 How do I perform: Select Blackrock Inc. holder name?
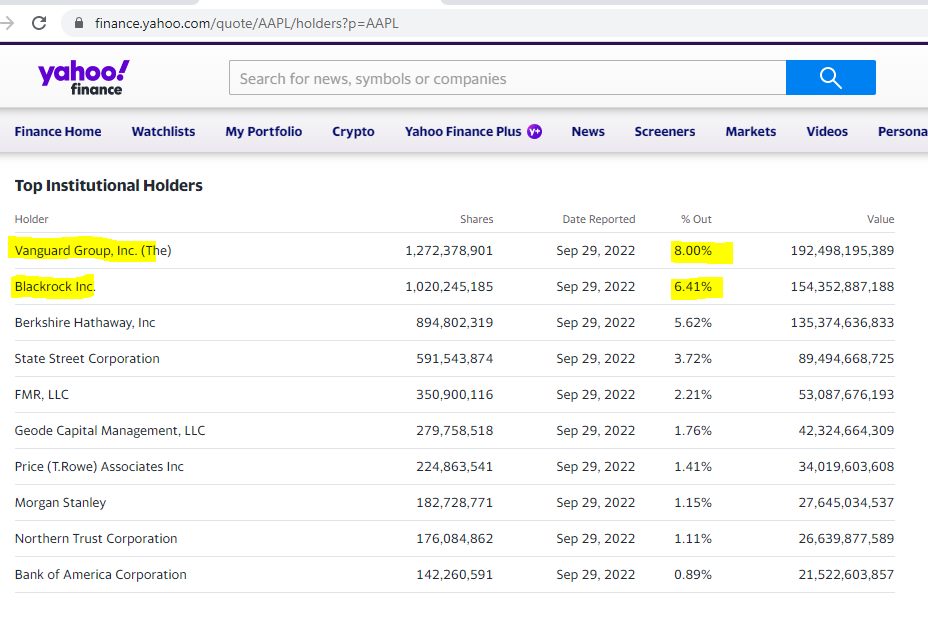55,287
